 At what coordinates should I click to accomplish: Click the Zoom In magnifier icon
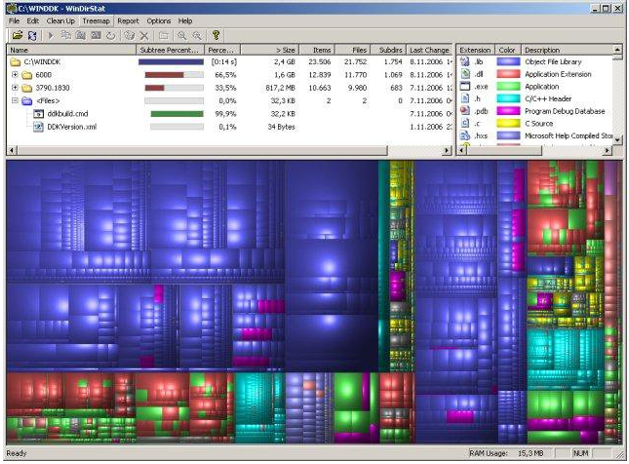pyautogui.click(x=181, y=34)
